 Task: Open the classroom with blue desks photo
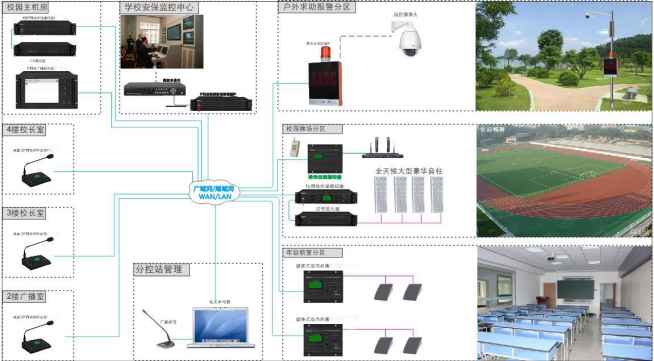click(x=565, y=303)
